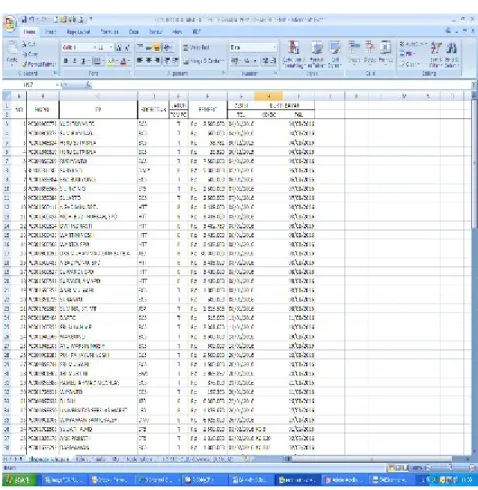Switch to the Formulas tab
478x490 pixels.
click(x=109, y=32)
